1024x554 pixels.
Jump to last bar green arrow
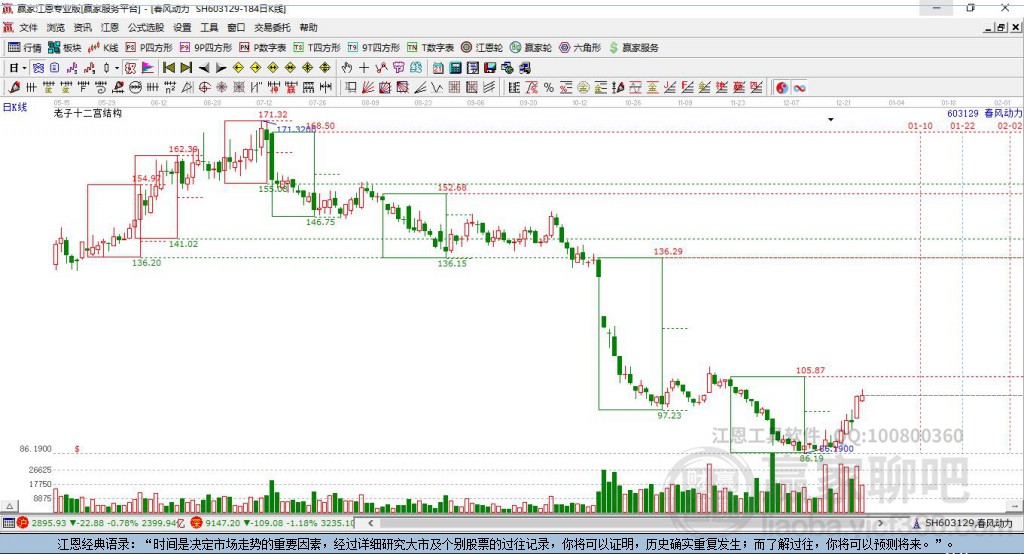coord(186,68)
